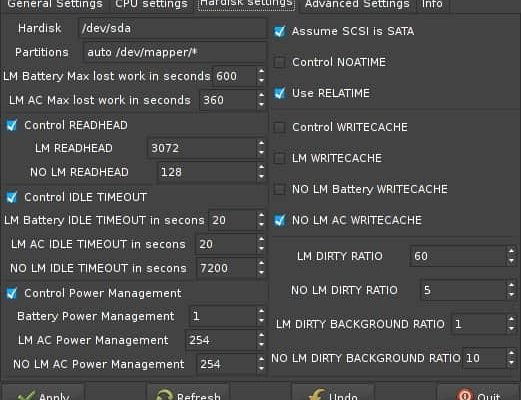Uncheck Control READHEAD option

pyautogui.click(x=12, y=126)
